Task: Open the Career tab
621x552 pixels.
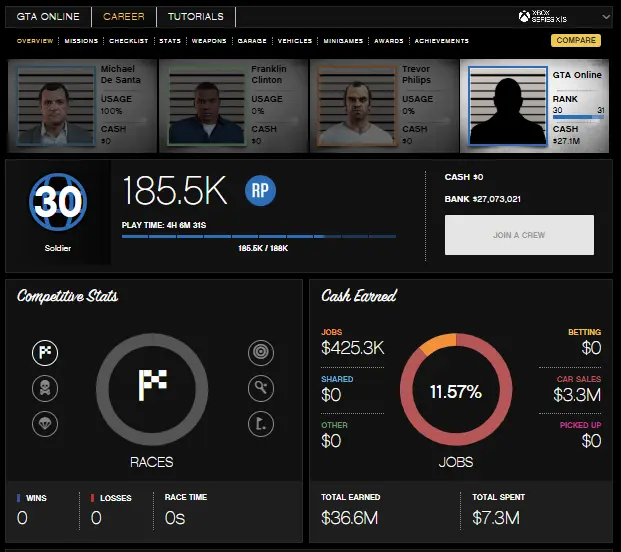Action: 124,17
